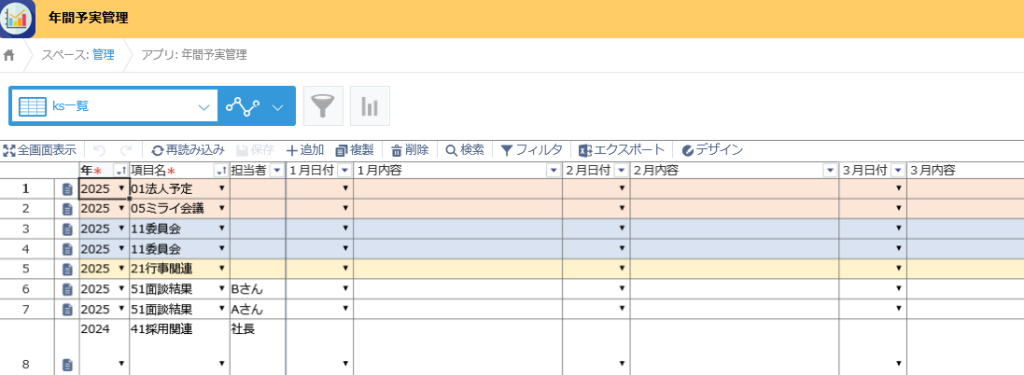Open the funnel filter icon button
Screen dimensions: 1024x375
tap(323, 106)
